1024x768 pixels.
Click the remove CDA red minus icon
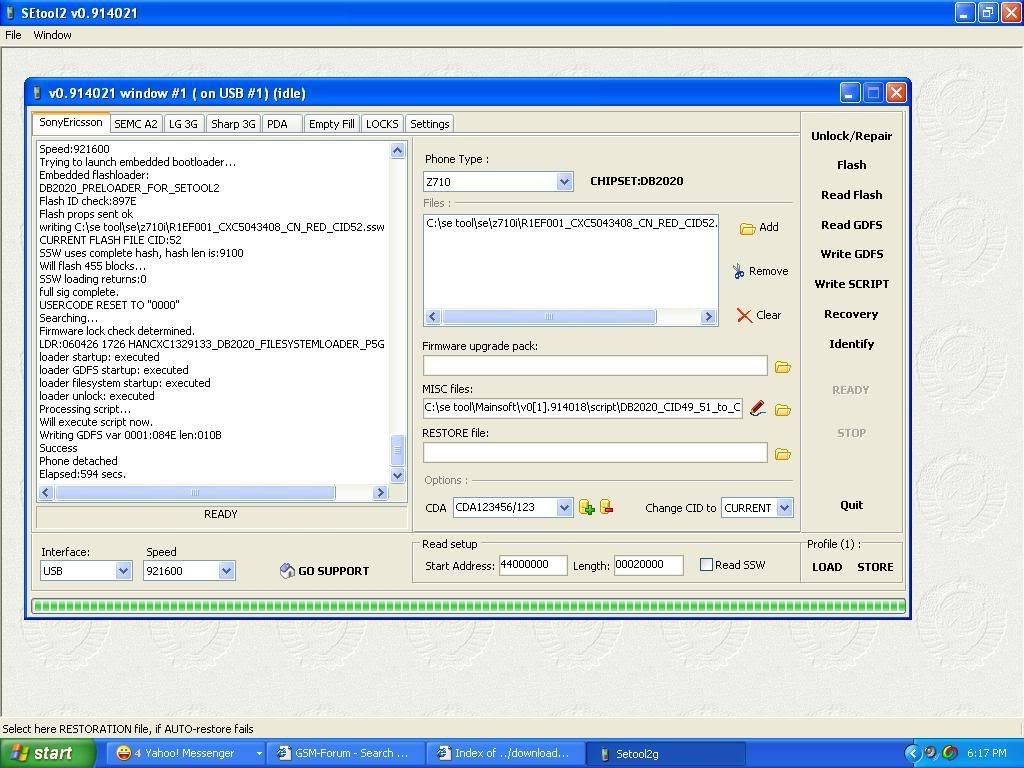(x=606, y=507)
